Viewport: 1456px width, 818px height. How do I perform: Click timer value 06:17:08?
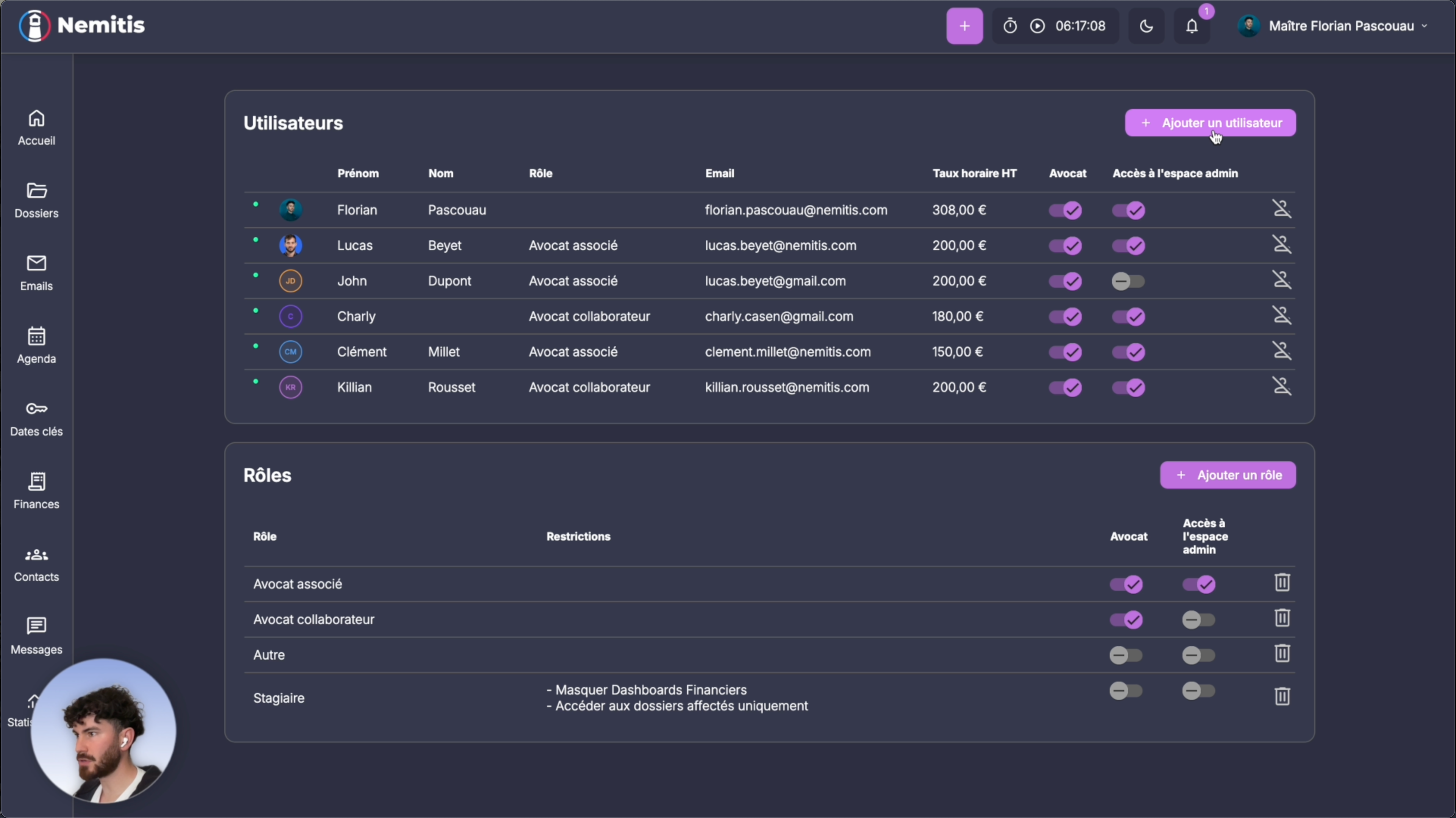(x=1080, y=26)
